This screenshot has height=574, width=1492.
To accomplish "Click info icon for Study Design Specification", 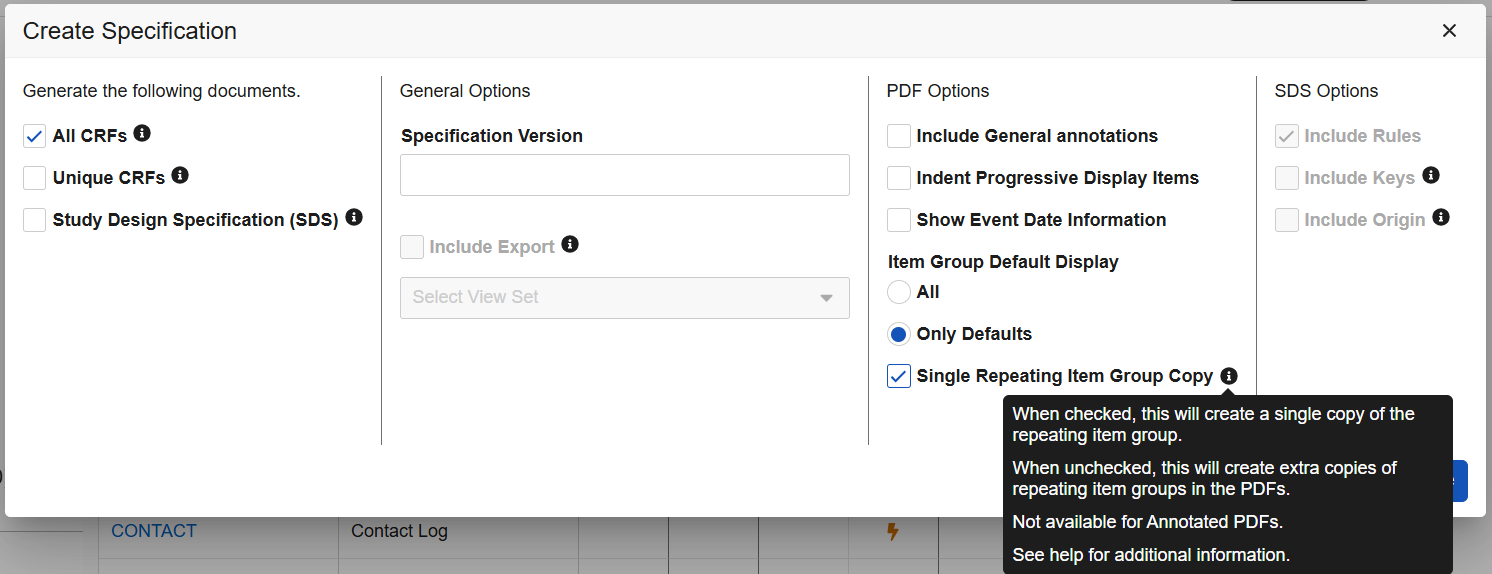I will [353, 217].
